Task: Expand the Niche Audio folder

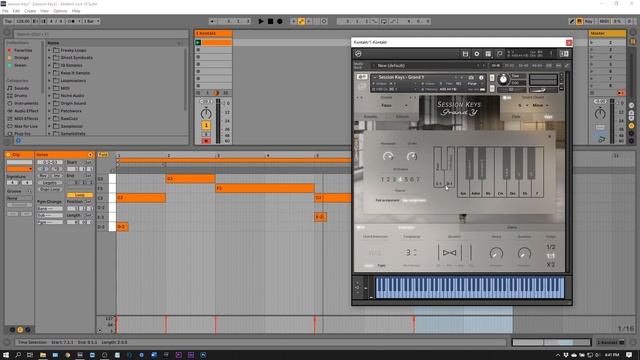Action: click(x=49, y=96)
